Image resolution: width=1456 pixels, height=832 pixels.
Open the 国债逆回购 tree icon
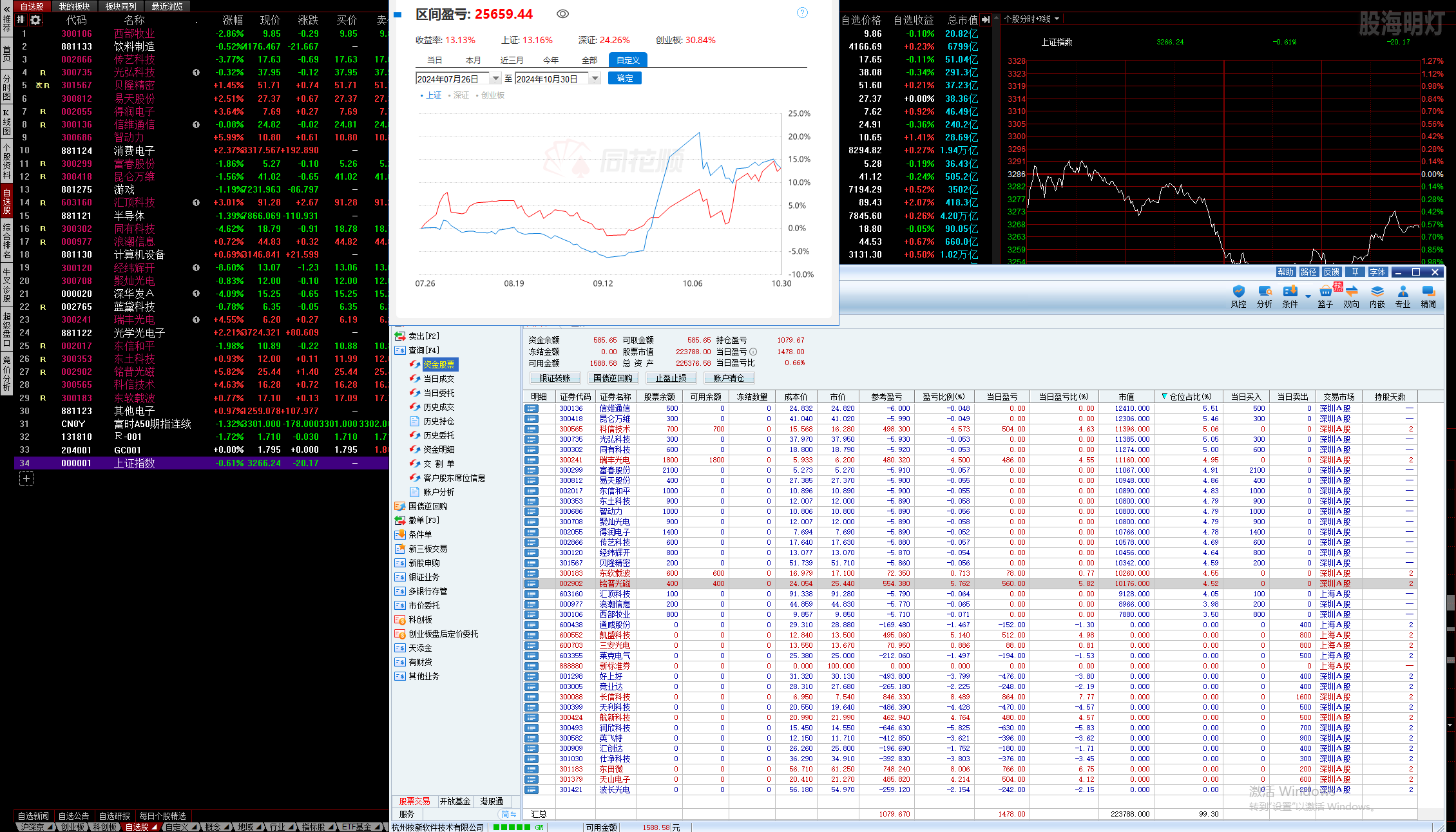(x=400, y=506)
